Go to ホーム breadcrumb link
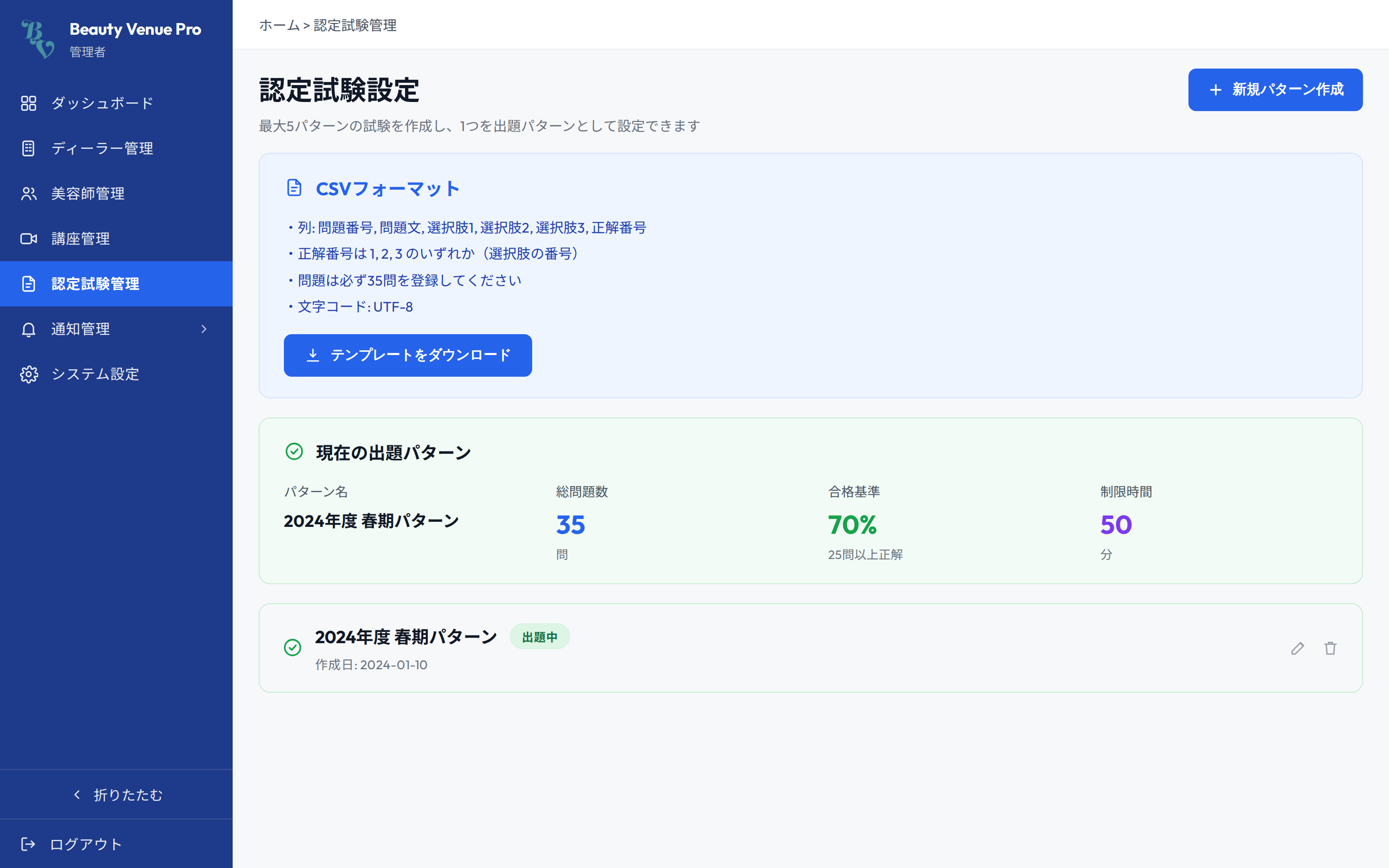The image size is (1389, 868). (280, 25)
